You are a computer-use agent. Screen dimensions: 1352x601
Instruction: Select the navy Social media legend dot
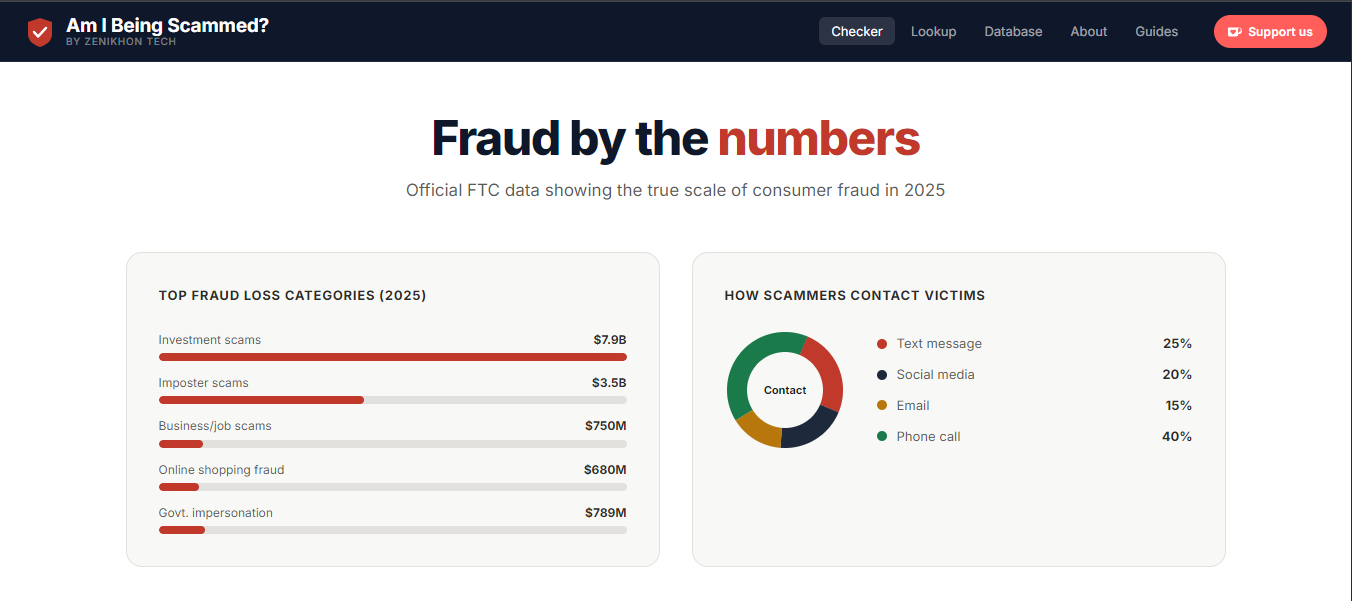881,374
